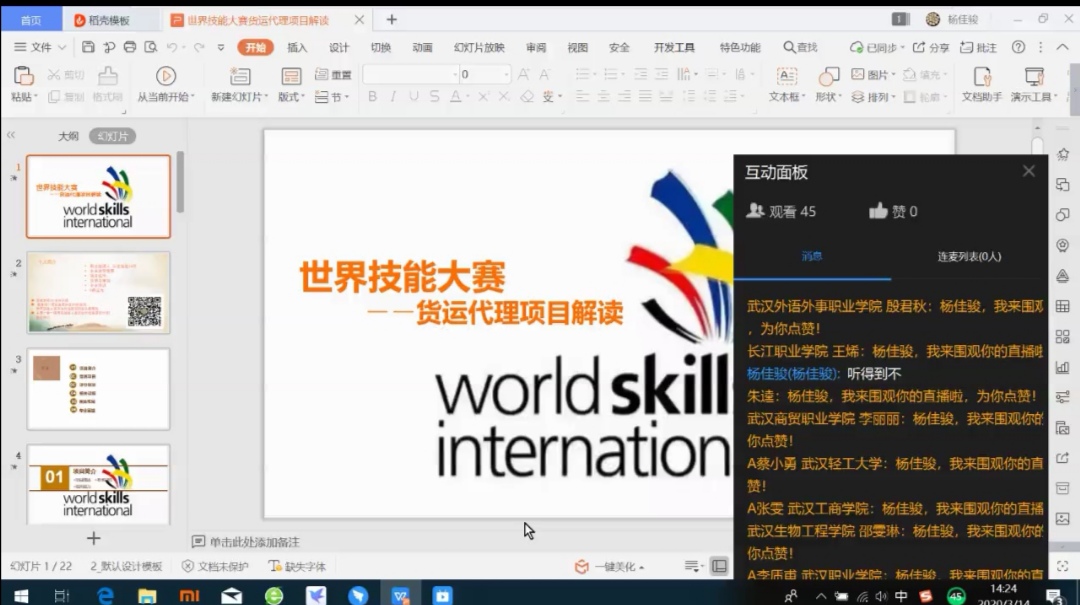Screen dimensions: 1080x605
Task: Open the Insert (插入) ribbon tab
Action: point(297,47)
